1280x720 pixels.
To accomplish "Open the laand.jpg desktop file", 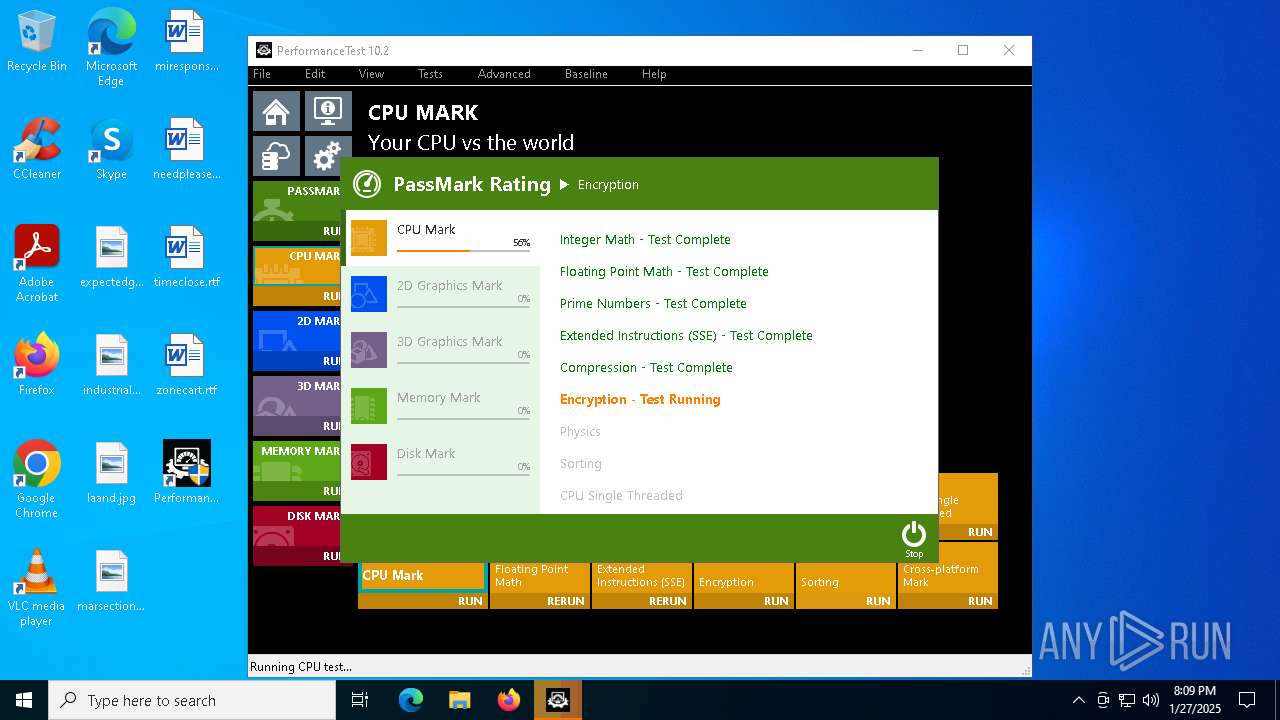I will [111, 473].
